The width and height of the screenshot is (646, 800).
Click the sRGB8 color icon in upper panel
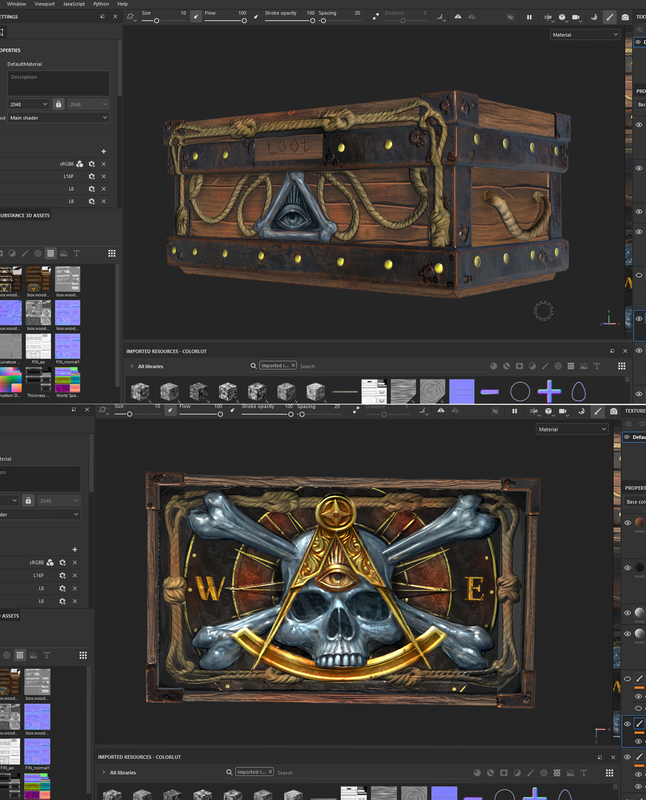click(80, 164)
